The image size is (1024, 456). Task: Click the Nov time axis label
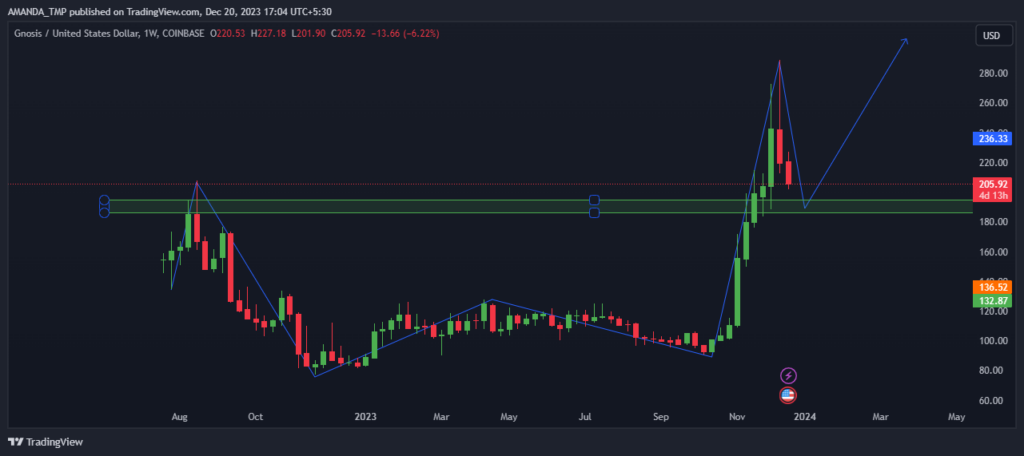click(x=737, y=416)
